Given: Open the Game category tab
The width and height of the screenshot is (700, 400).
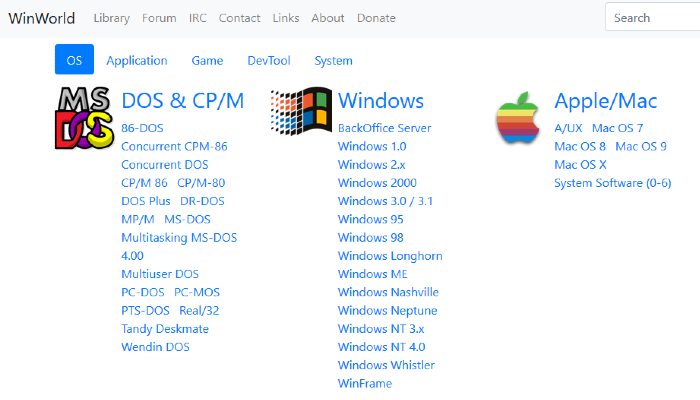Looking at the screenshot, I should point(207,60).
